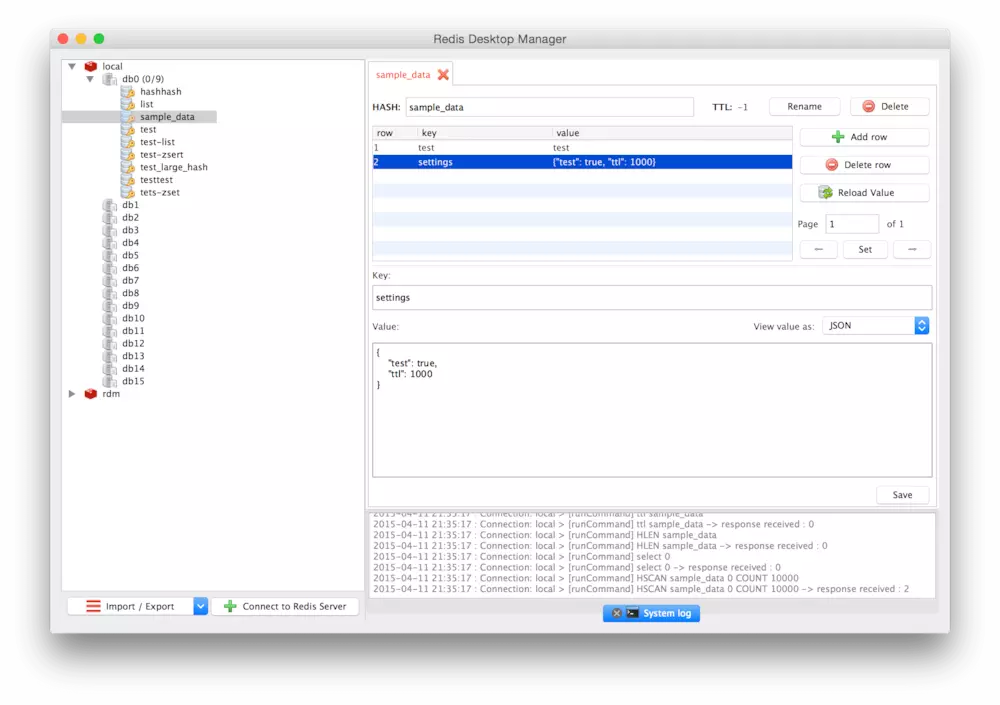The image size is (1000, 705).
Task: Select db6 in the tree
Action: 130,268
